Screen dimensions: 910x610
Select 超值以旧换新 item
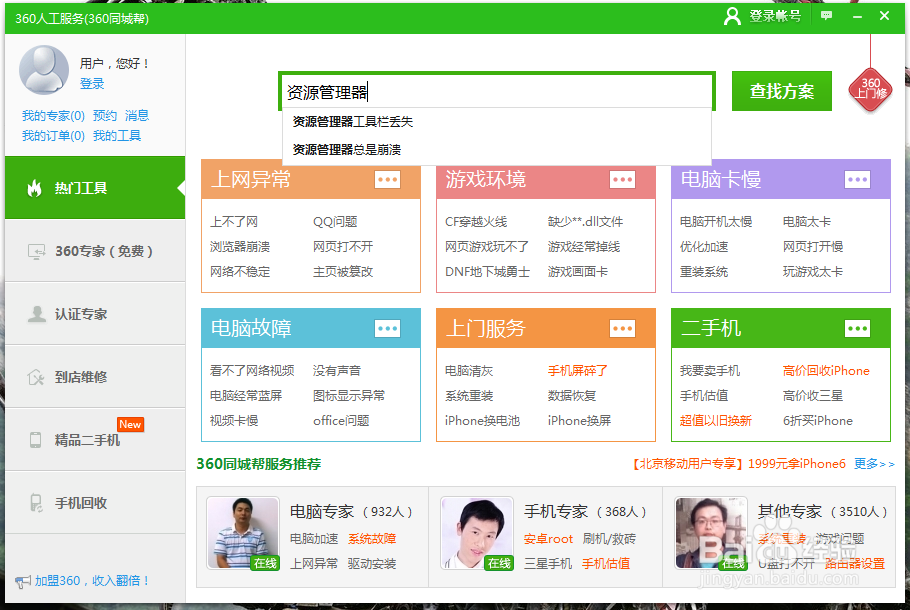pos(716,421)
